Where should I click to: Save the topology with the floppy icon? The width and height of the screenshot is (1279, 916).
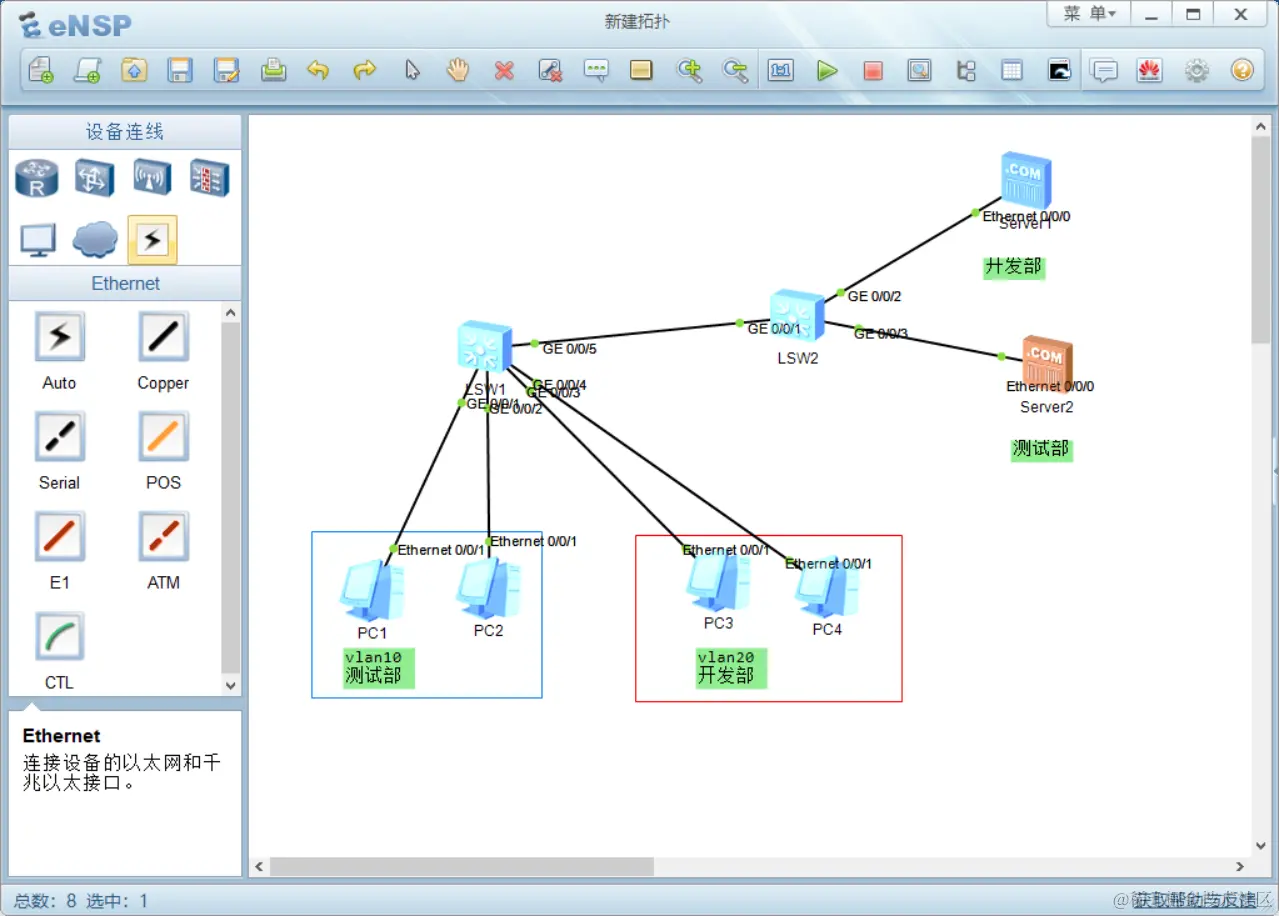180,70
